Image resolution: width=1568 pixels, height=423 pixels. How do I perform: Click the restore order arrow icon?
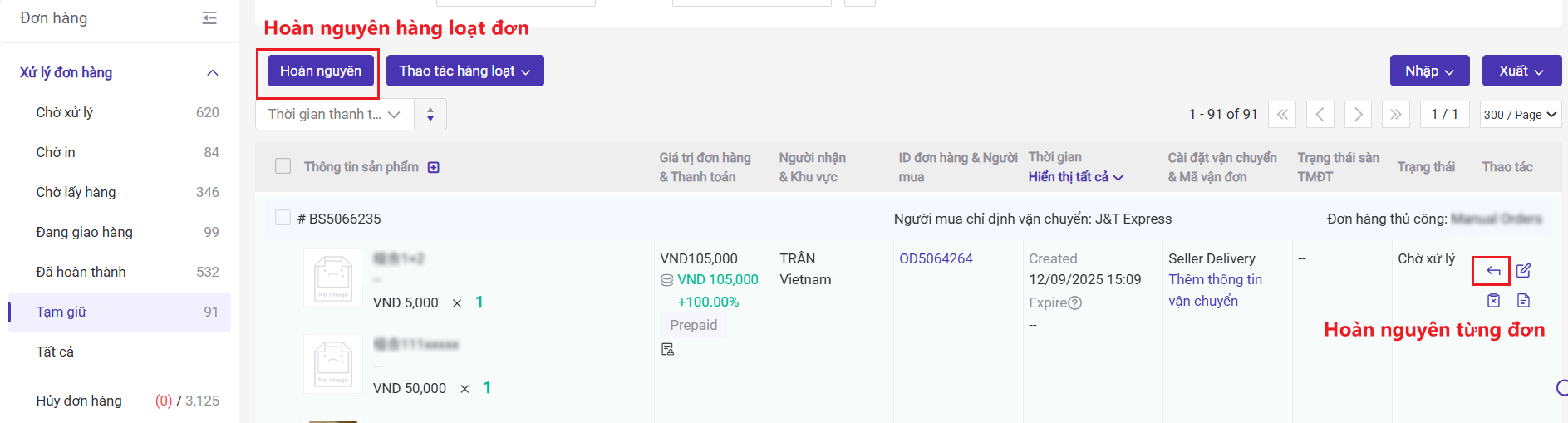click(x=1493, y=271)
